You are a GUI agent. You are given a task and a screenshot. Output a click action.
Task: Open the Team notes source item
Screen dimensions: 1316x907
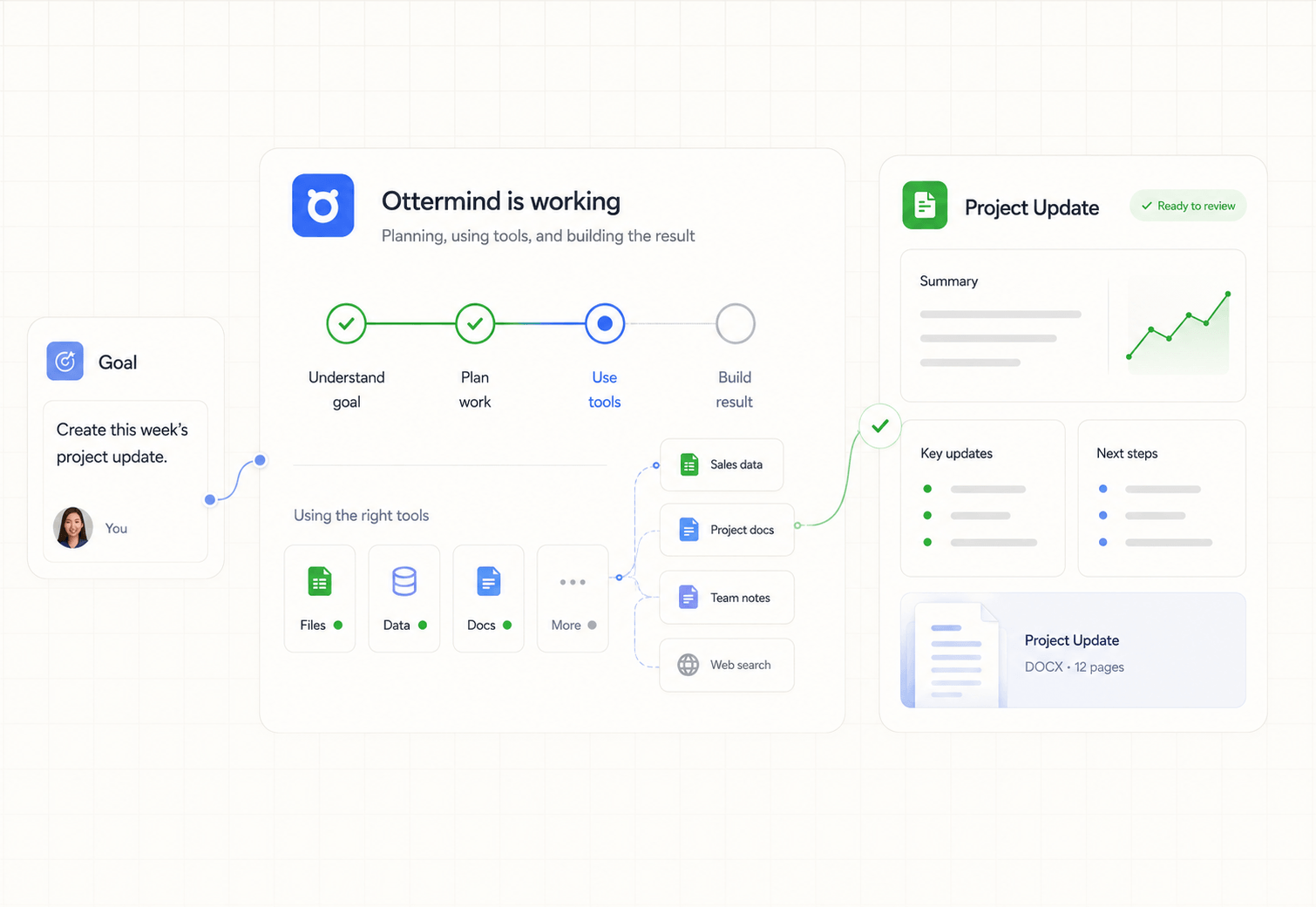point(727,598)
